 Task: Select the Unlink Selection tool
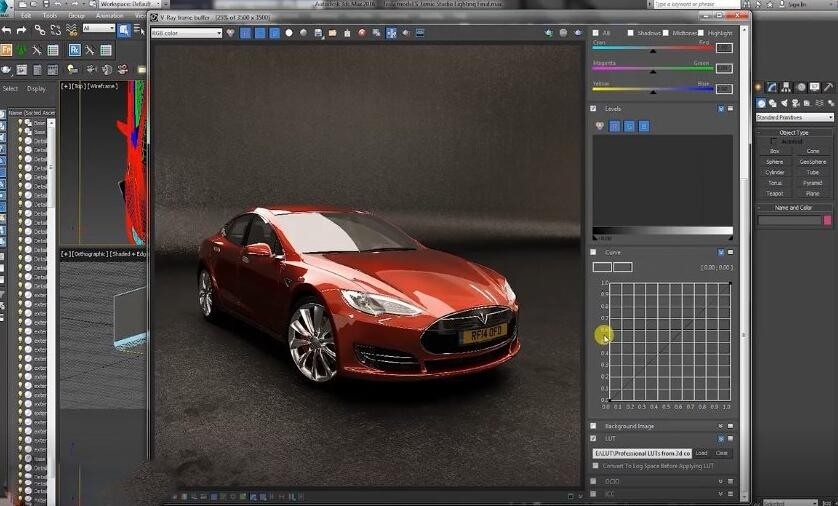[56, 30]
